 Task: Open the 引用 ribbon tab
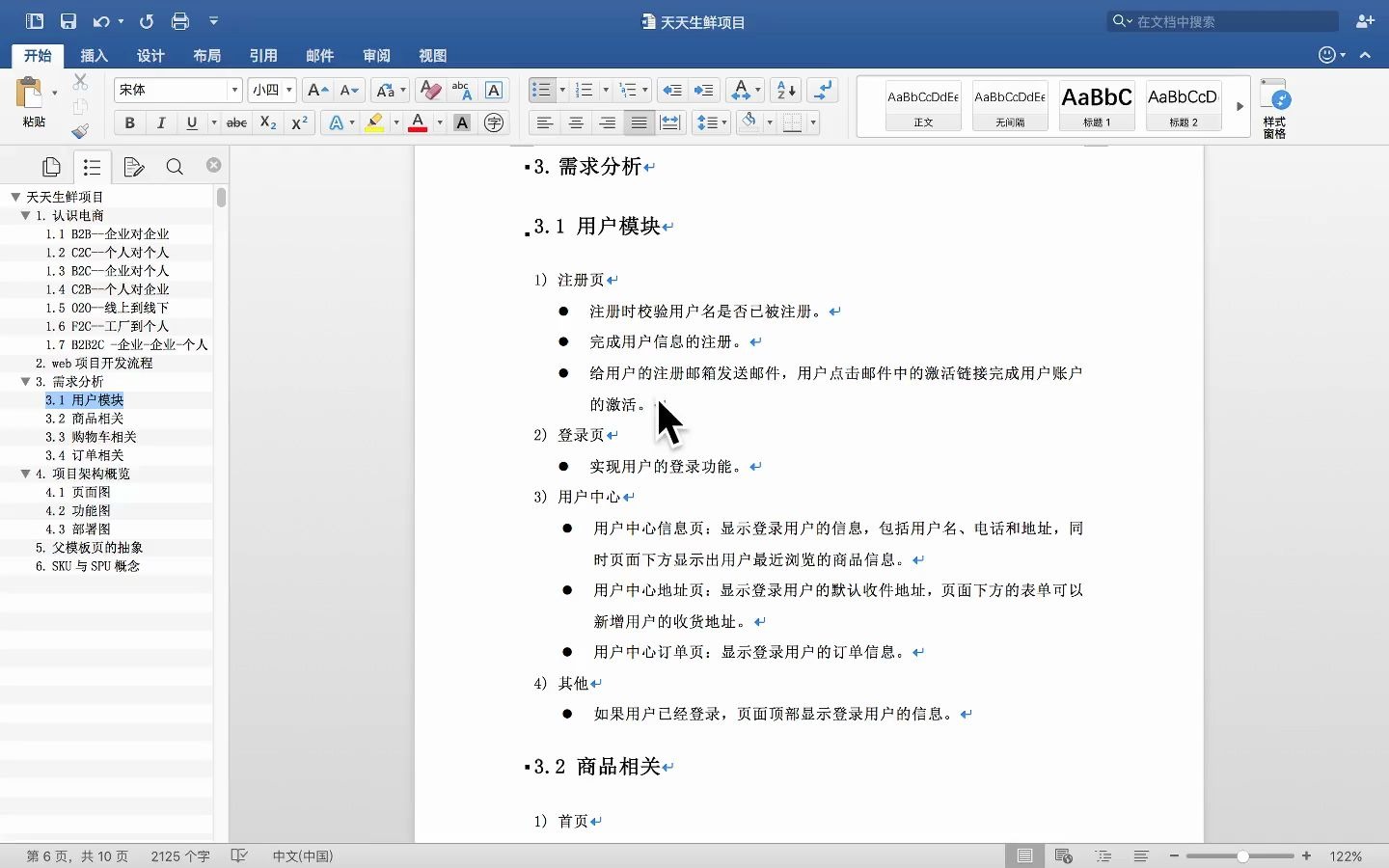(263, 56)
